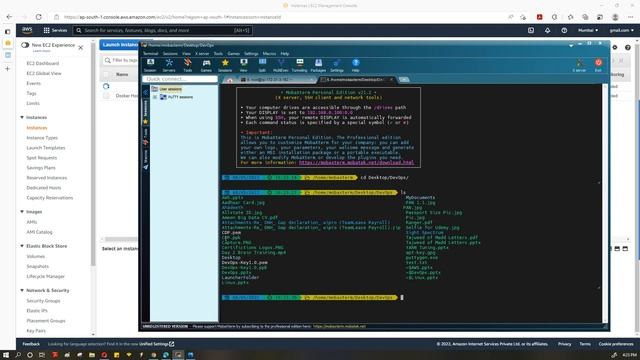Viewport: 640px width, 360px height.
Task: Open Windows taskbar search icon
Action: pos(18,355)
